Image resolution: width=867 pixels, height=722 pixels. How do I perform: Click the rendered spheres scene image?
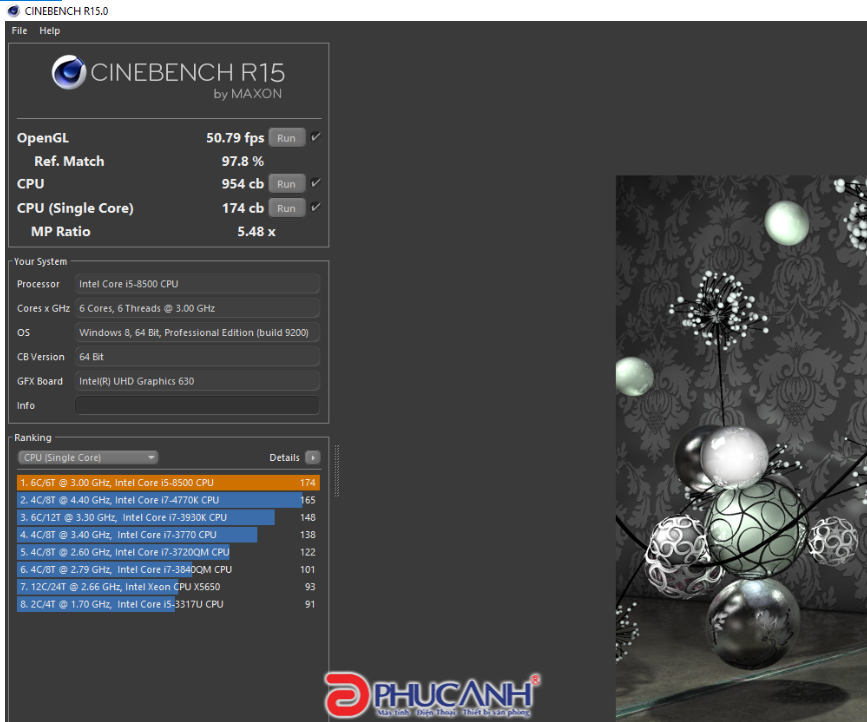741,448
